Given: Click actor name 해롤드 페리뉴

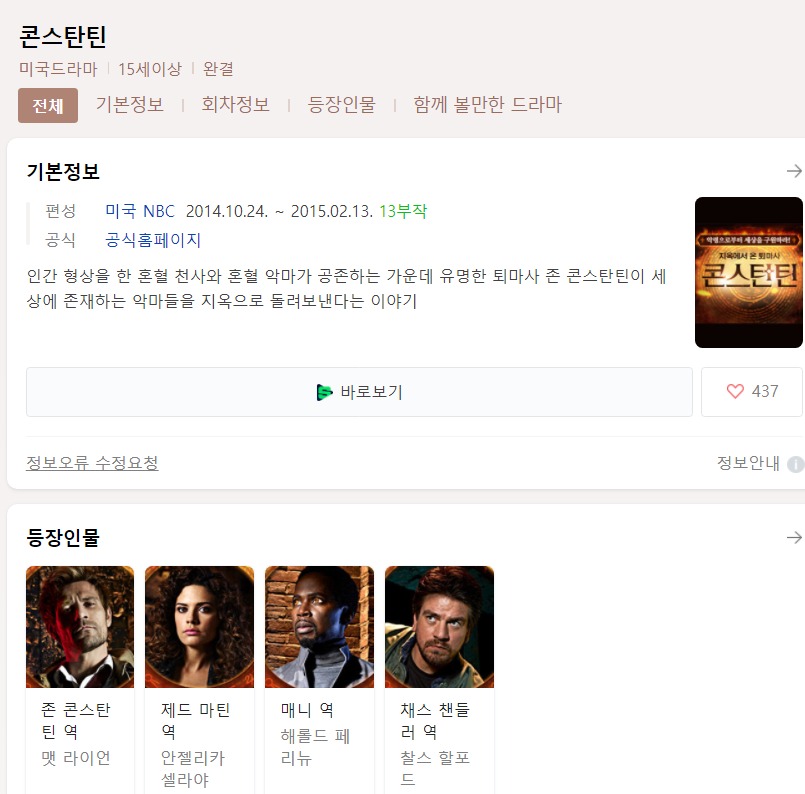Looking at the screenshot, I should [x=315, y=747].
